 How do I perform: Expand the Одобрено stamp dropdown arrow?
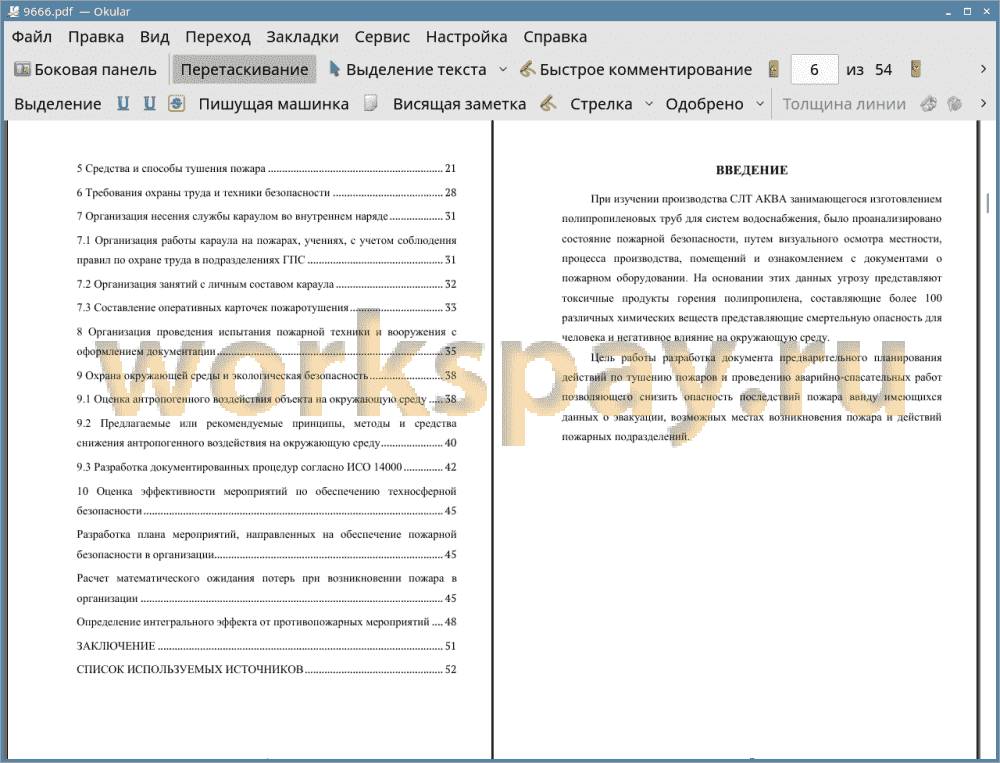point(760,104)
